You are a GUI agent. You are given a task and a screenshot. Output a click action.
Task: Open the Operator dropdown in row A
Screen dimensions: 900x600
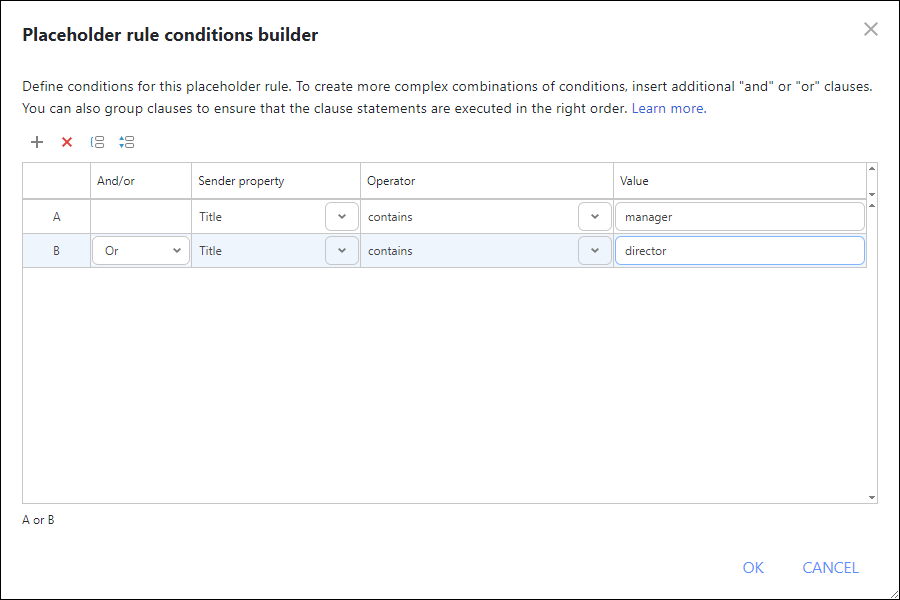click(x=595, y=216)
